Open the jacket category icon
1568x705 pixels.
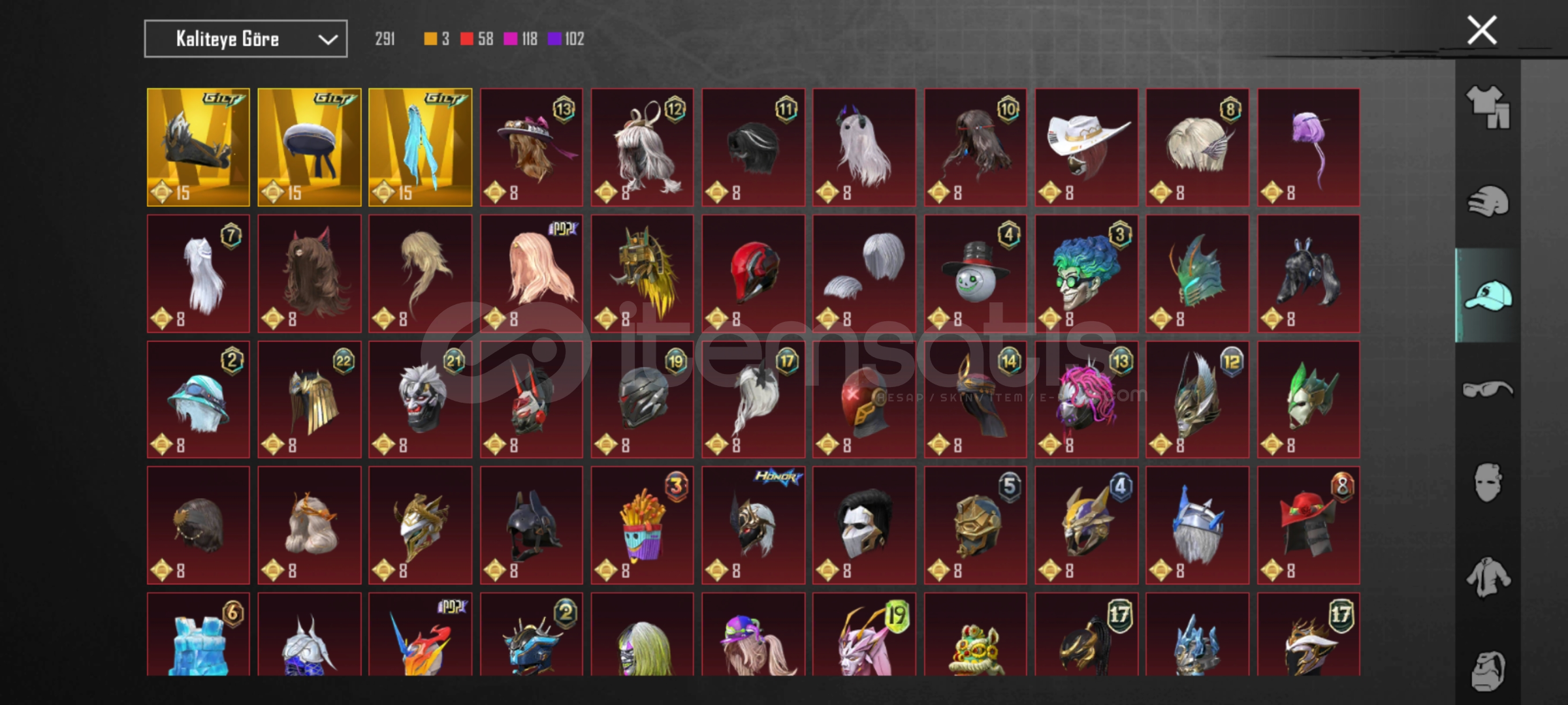(x=1488, y=577)
